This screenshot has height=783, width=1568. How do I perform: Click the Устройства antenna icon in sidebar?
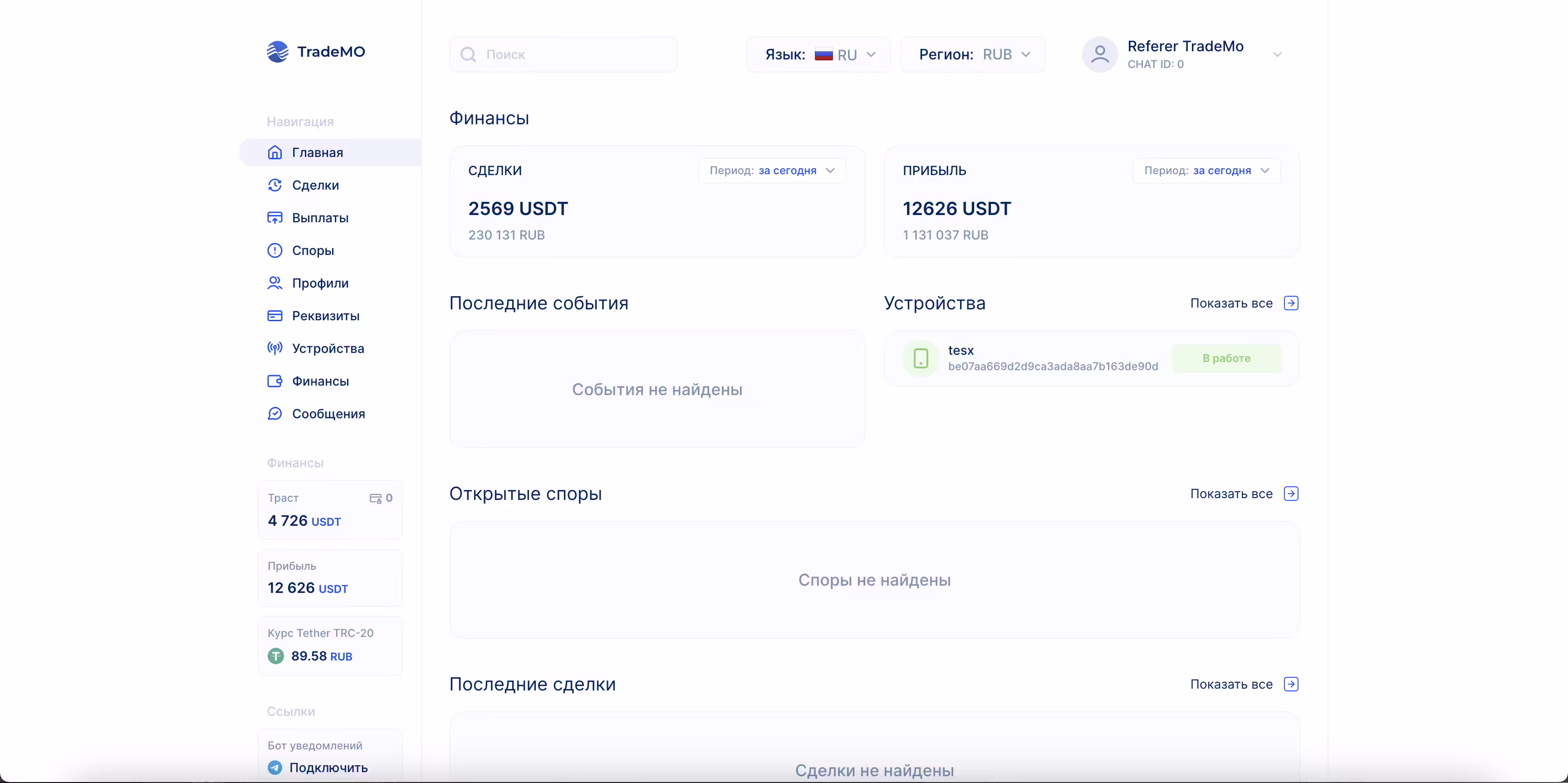click(x=275, y=348)
